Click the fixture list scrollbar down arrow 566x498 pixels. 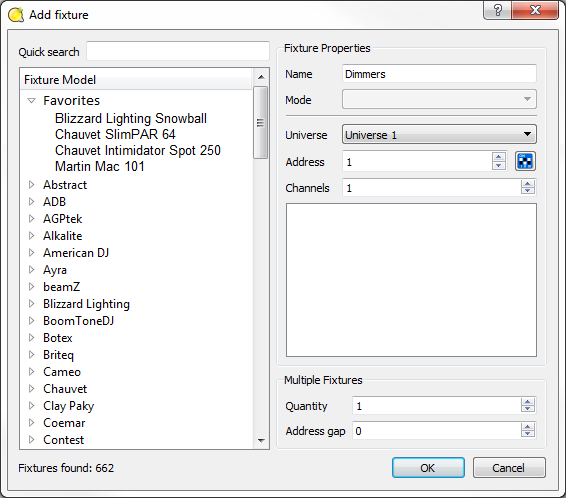261,441
